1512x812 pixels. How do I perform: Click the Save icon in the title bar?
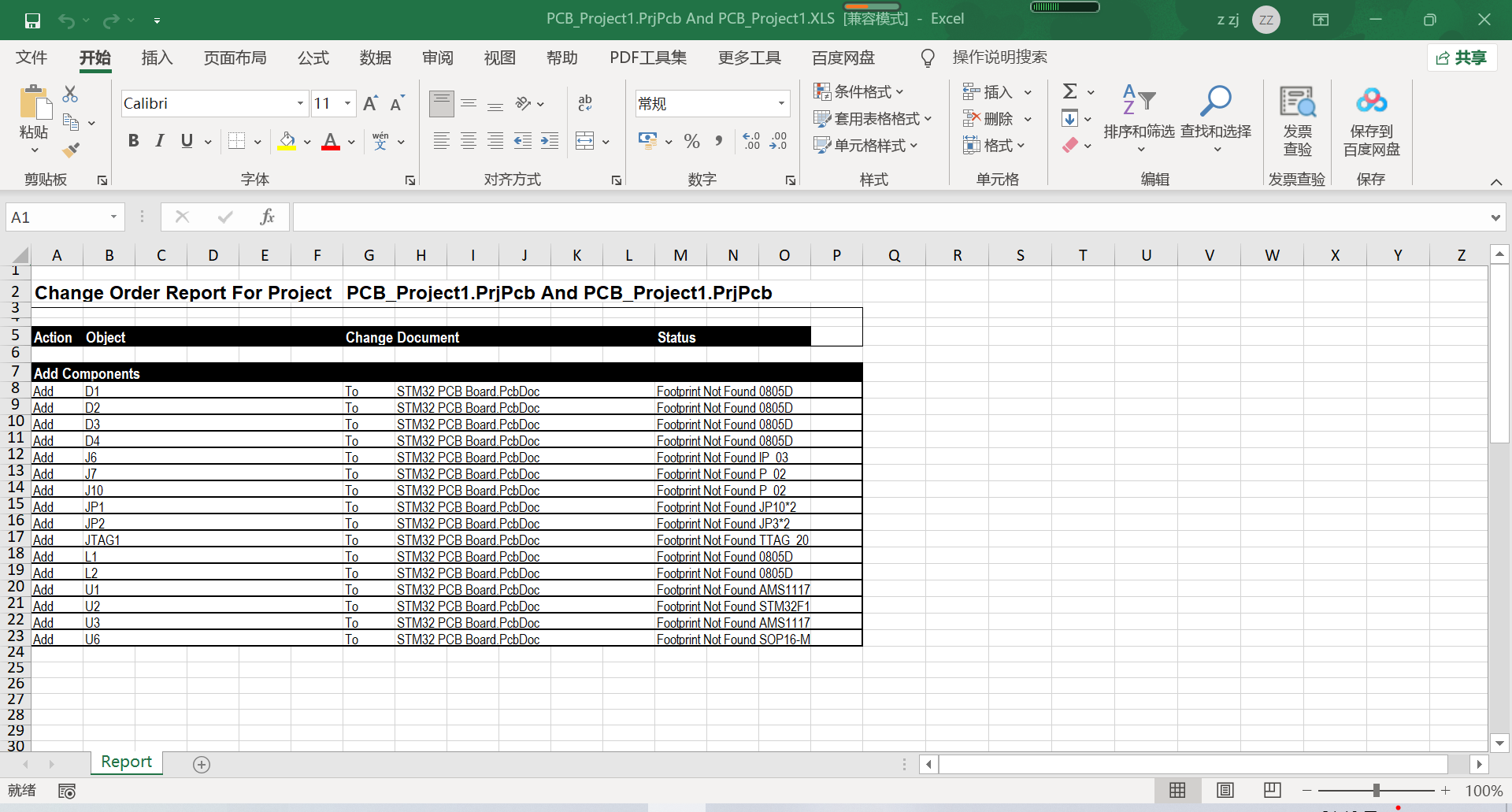click(x=32, y=20)
